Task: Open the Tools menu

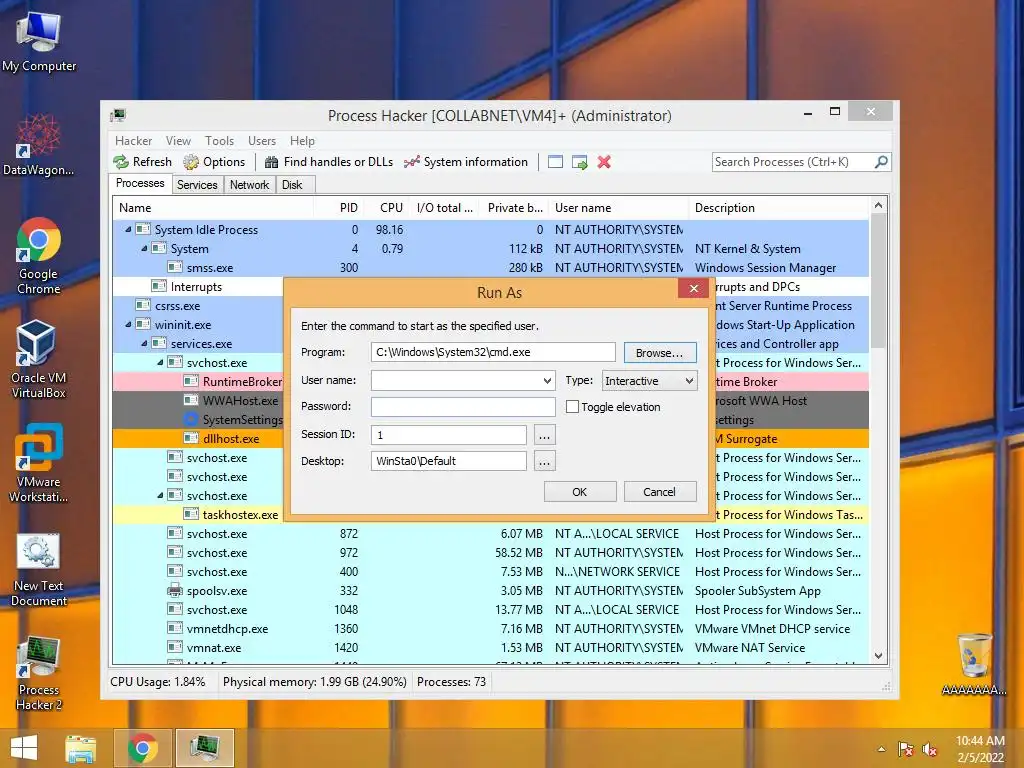Action: coord(219,140)
